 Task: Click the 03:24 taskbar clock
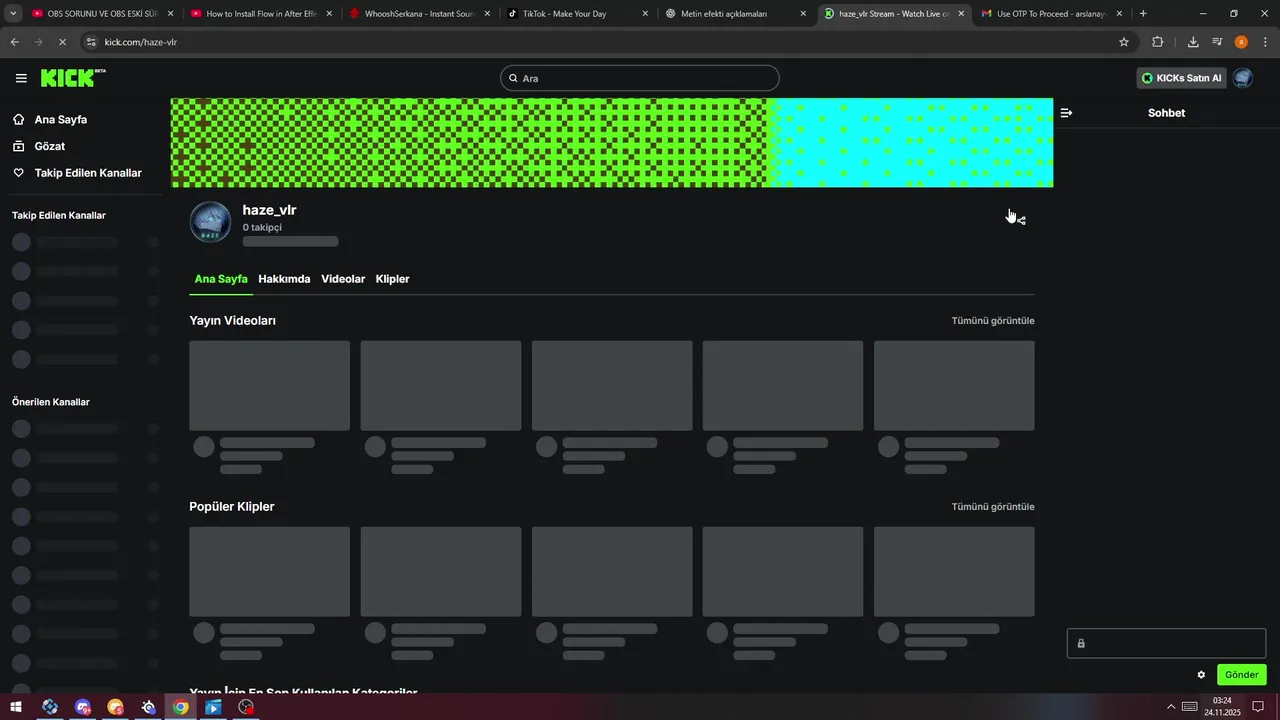click(1222, 707)
